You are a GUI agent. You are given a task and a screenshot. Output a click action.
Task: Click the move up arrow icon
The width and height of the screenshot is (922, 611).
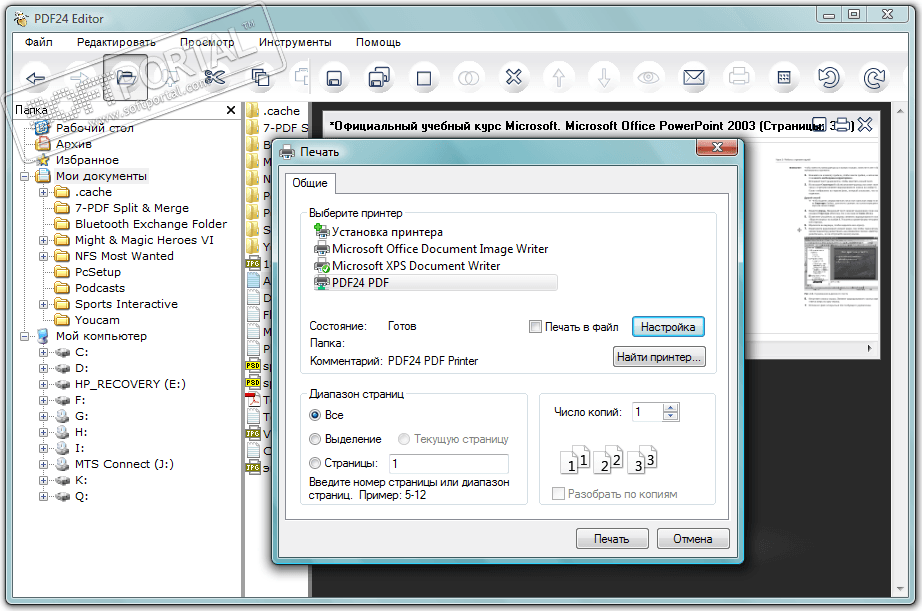559,78
